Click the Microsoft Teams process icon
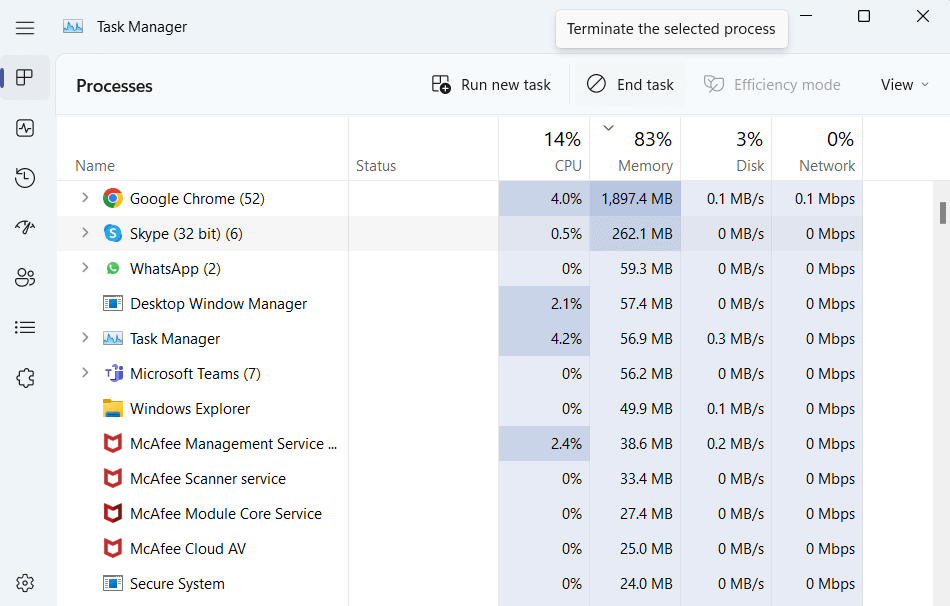This screenshot has height=606, width=950. [x=114, y=373]
